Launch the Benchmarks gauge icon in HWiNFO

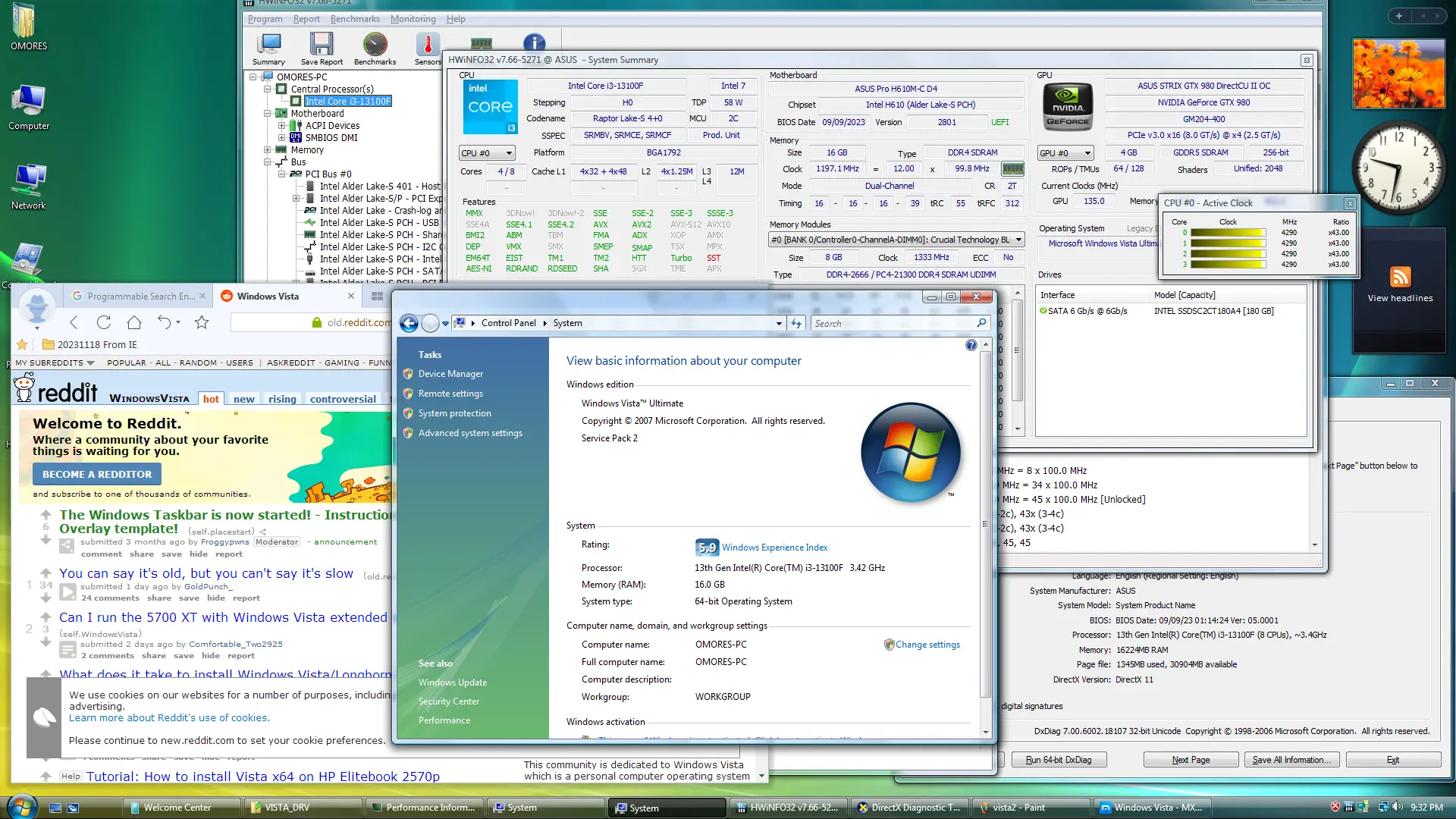(375, 49)
